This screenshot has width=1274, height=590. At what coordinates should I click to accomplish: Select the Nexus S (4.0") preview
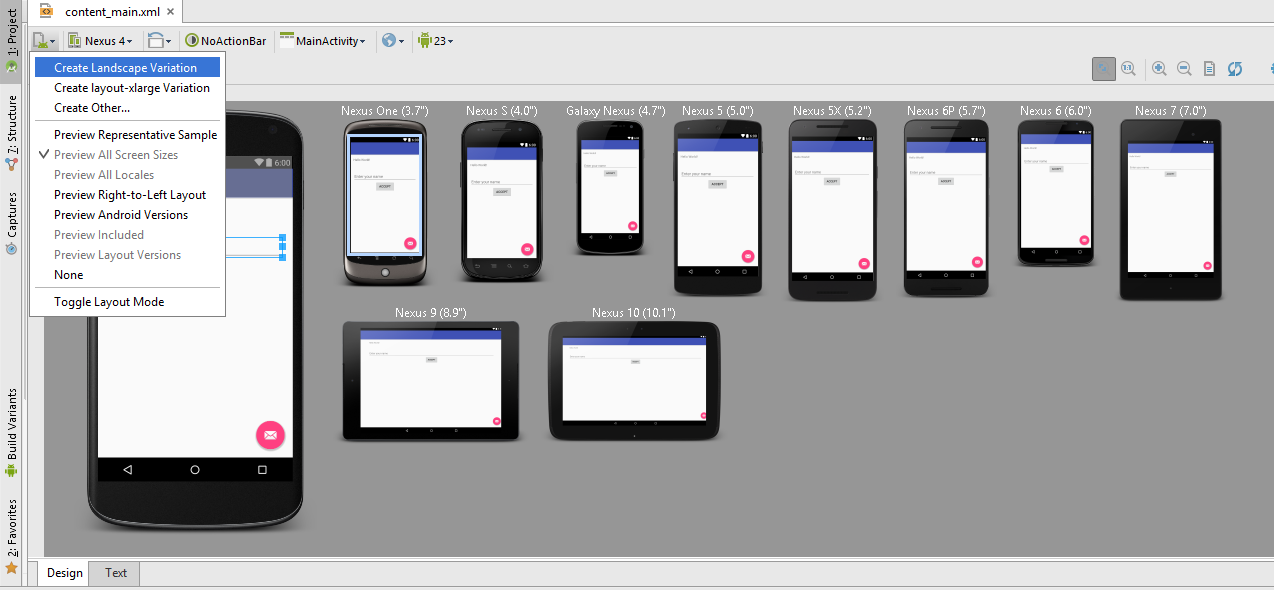click(501, 200)
